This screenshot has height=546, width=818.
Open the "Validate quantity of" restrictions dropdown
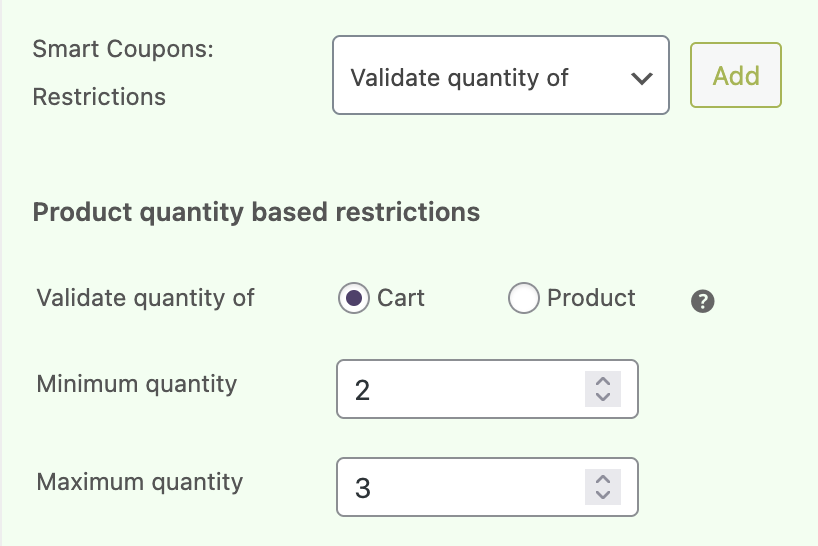480,77
